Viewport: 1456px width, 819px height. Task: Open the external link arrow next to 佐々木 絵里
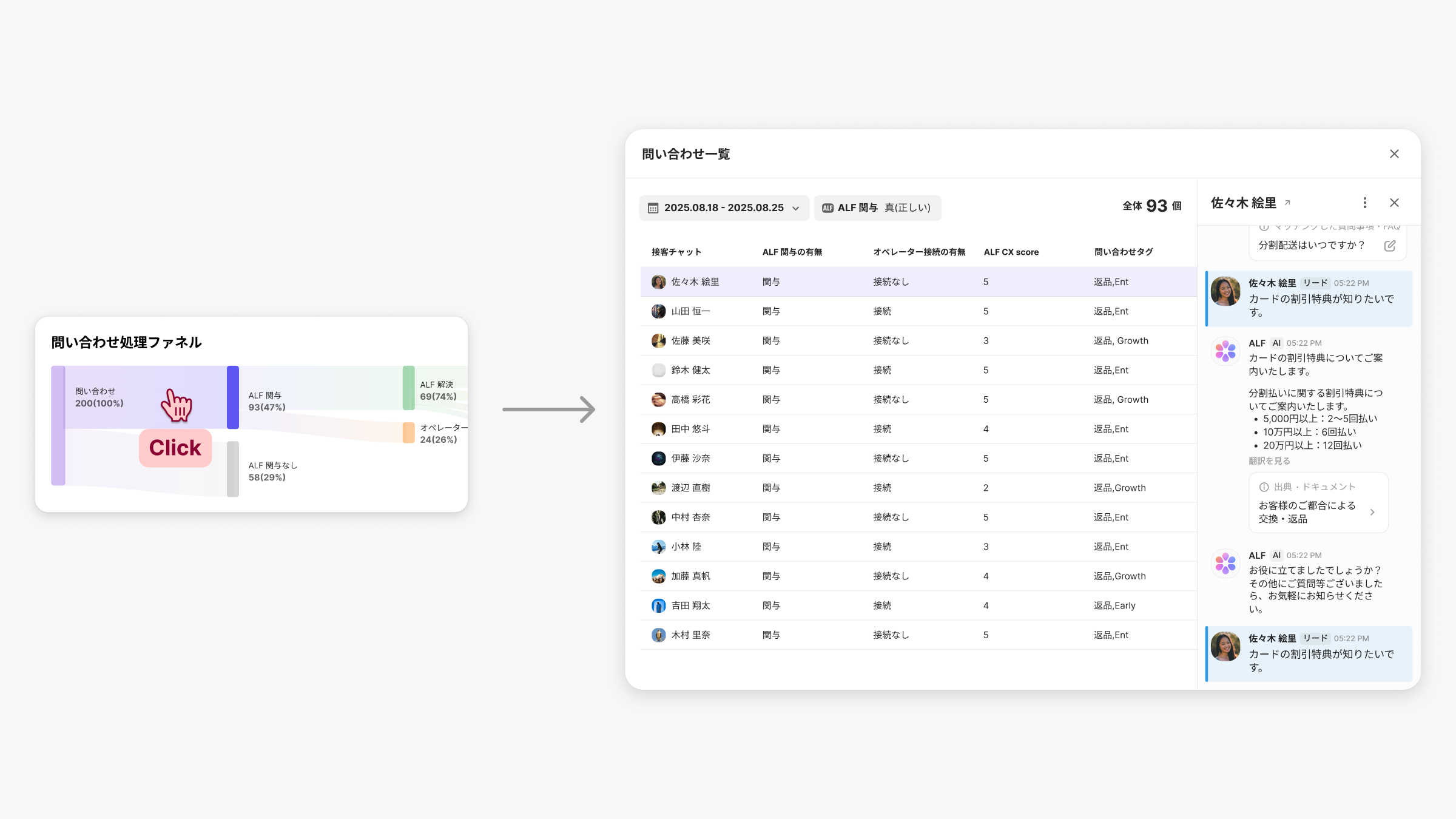[1287, 203]
